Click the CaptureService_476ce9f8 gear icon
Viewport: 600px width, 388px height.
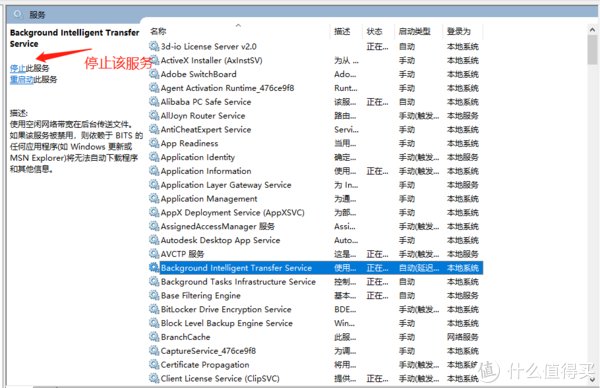[x=154, y=351]
